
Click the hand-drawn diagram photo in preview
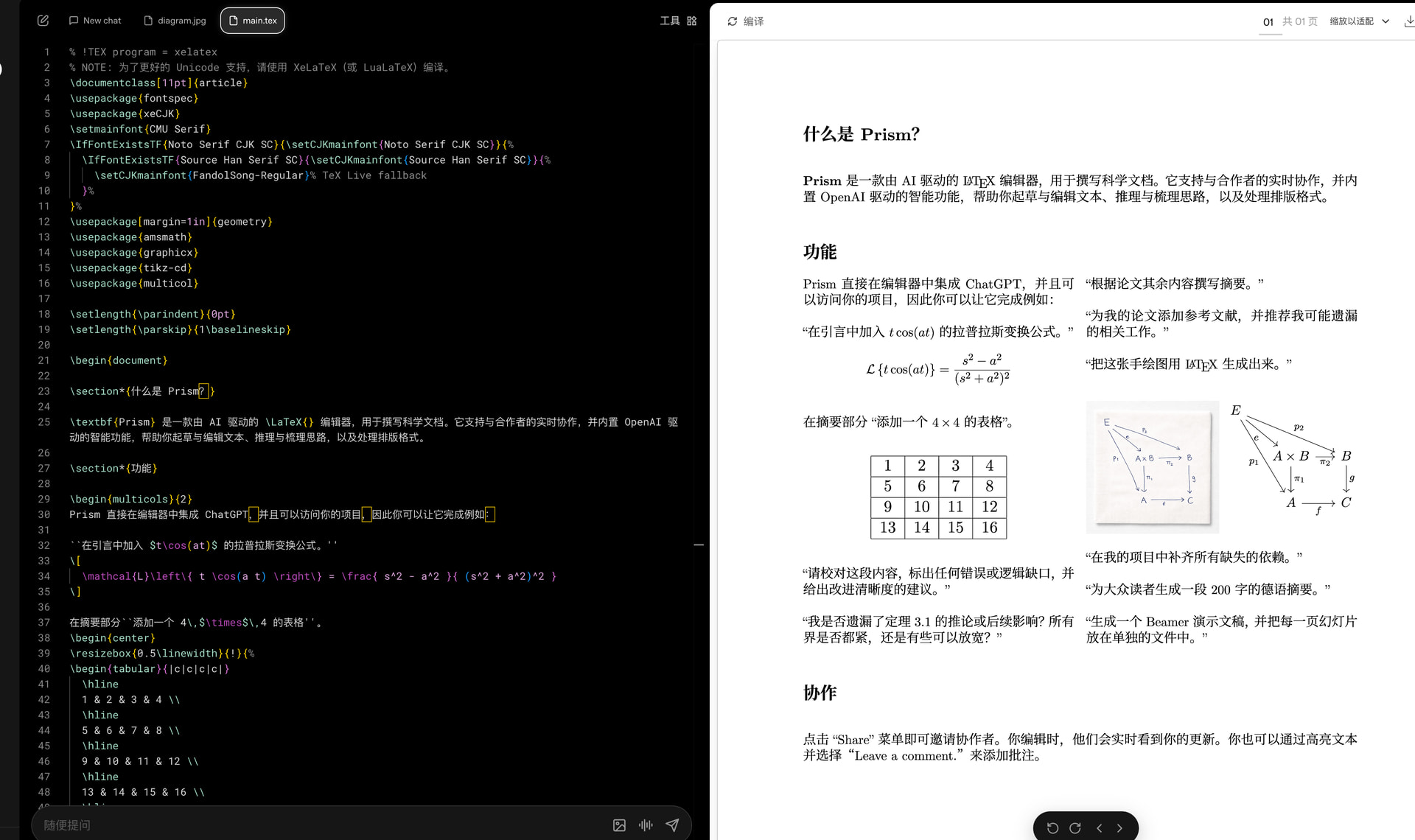tap(1153, 467)
